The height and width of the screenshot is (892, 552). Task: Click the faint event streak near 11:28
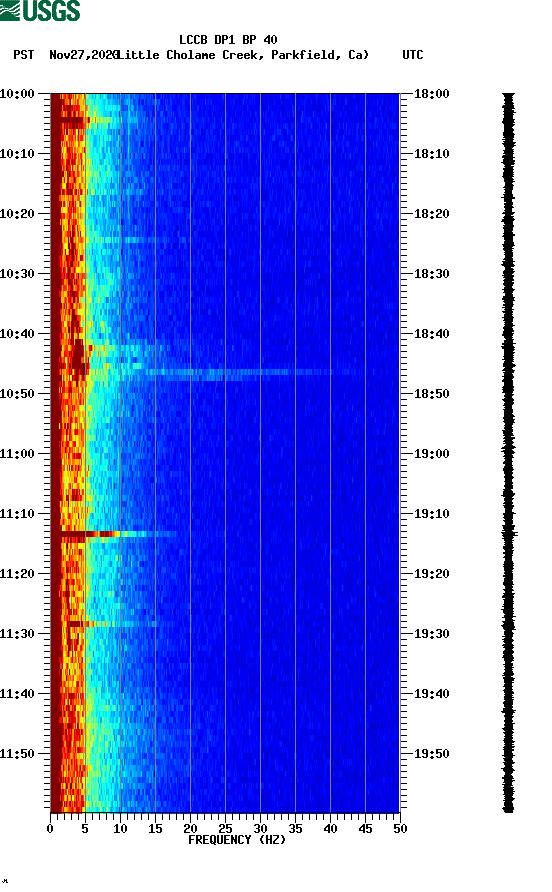(x=114, y=624)
